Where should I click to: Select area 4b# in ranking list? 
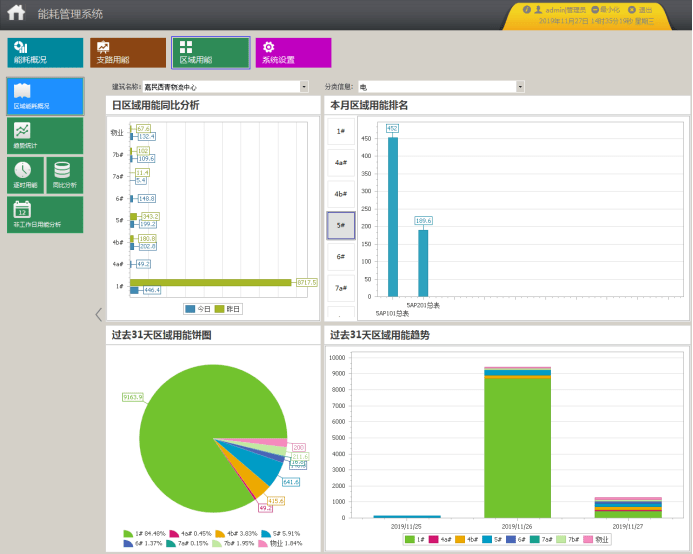pos(341,194)
